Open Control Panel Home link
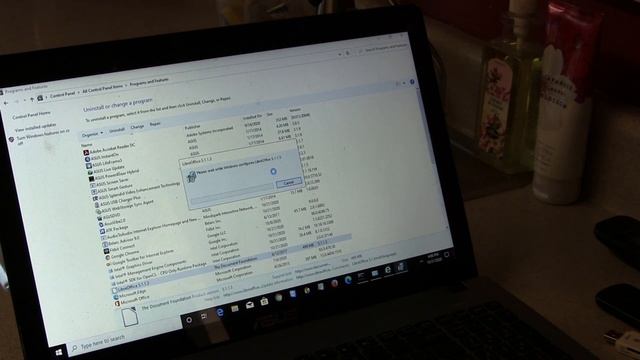 (x=31, y=115)
